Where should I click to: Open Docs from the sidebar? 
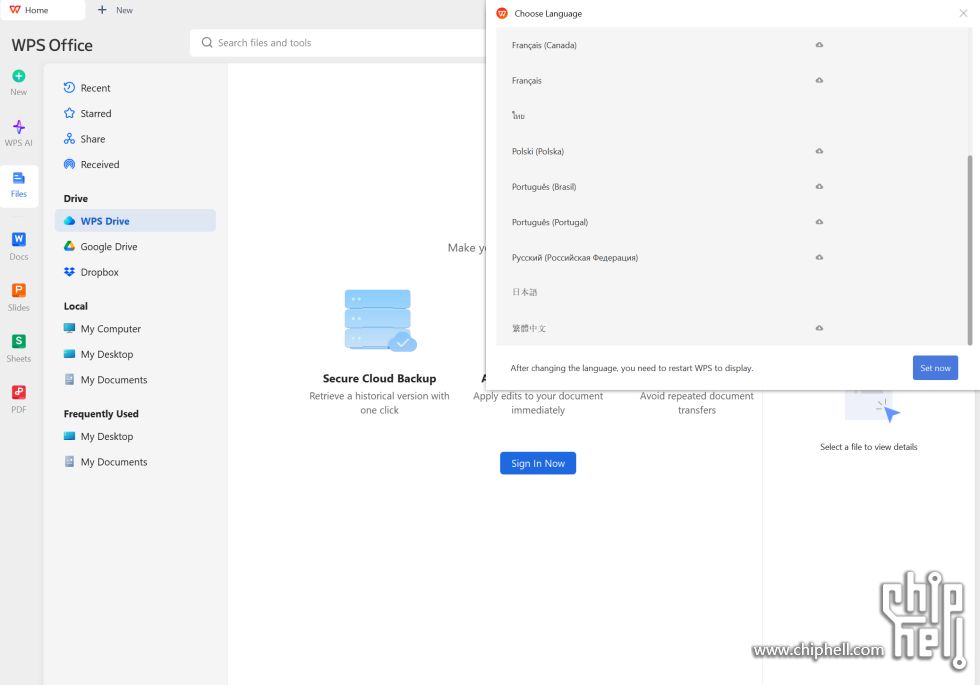click(x=19, y=246)
